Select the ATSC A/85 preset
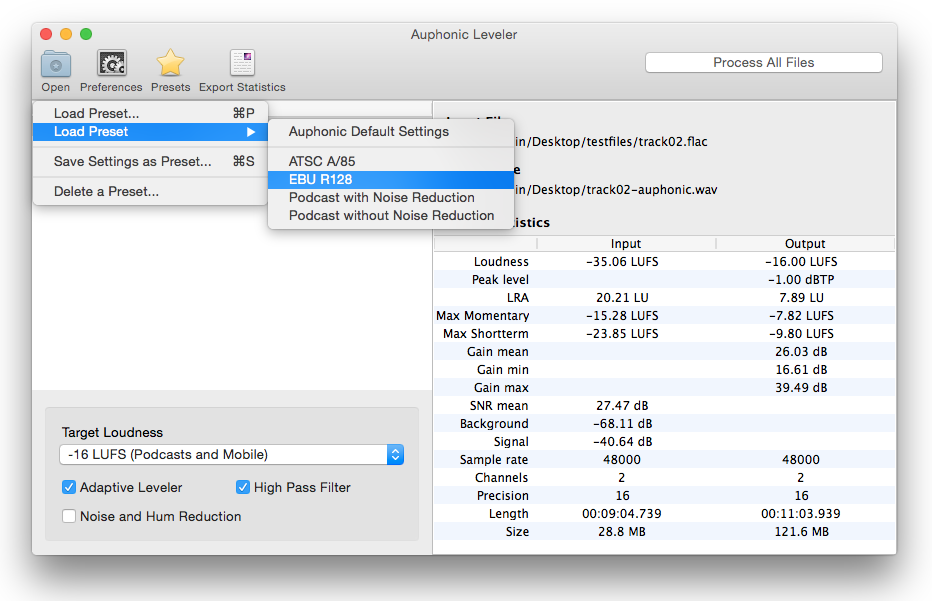Image resolution: width=932 pixels, height=601 pixels. 391,161
